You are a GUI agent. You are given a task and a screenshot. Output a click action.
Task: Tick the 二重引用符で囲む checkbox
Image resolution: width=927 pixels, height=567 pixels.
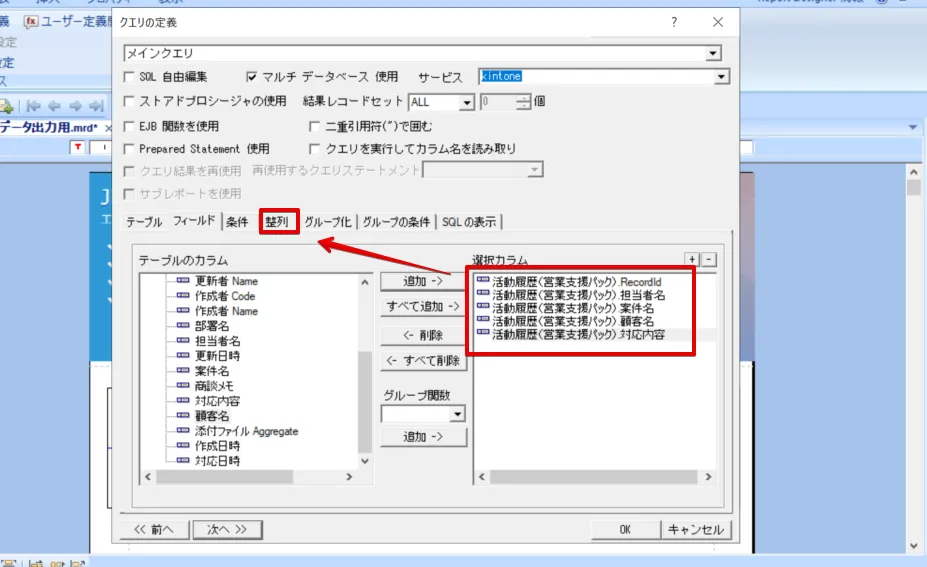316,126
